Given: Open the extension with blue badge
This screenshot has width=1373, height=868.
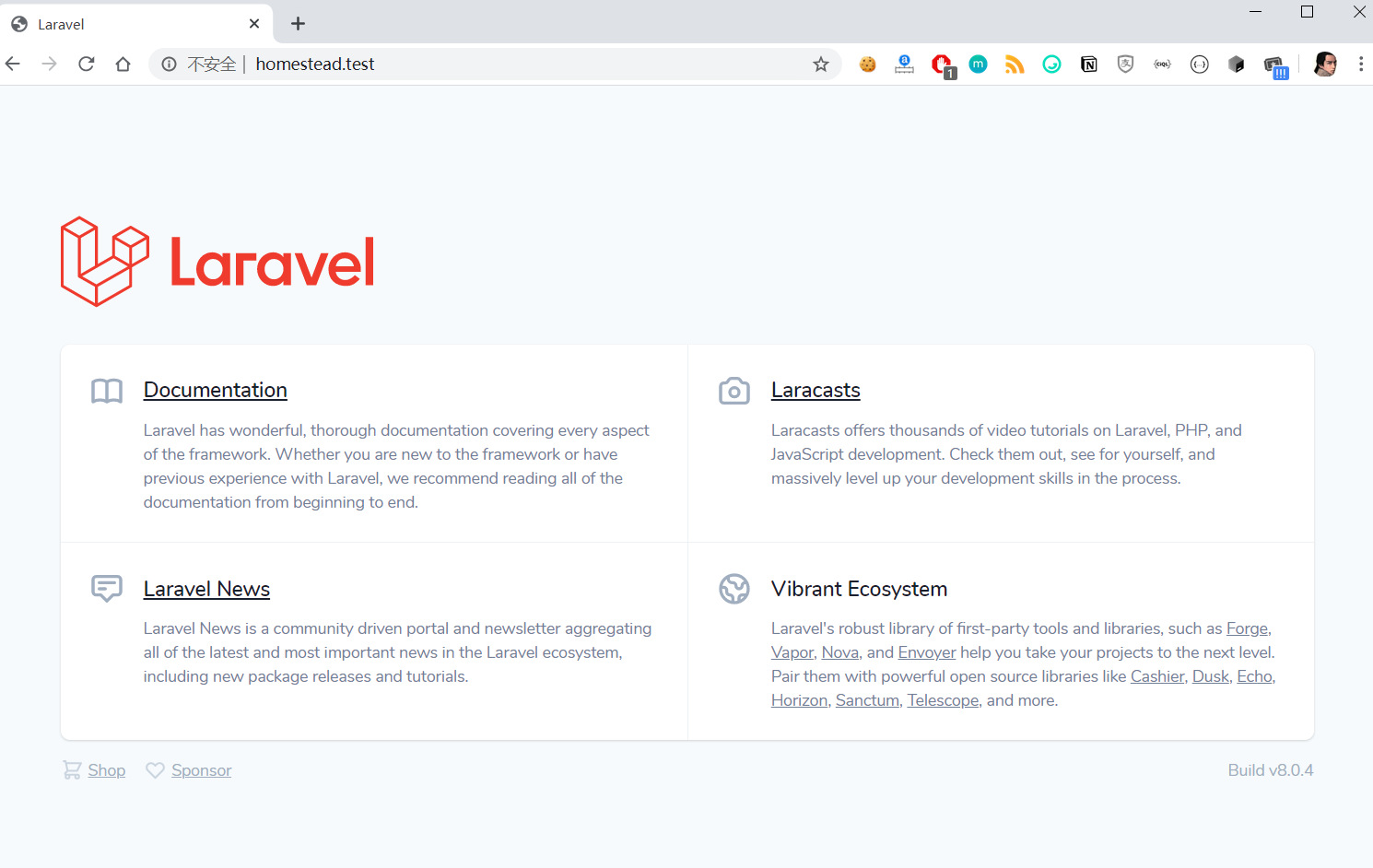Looking at the screenshot, I should point(1275,65).
